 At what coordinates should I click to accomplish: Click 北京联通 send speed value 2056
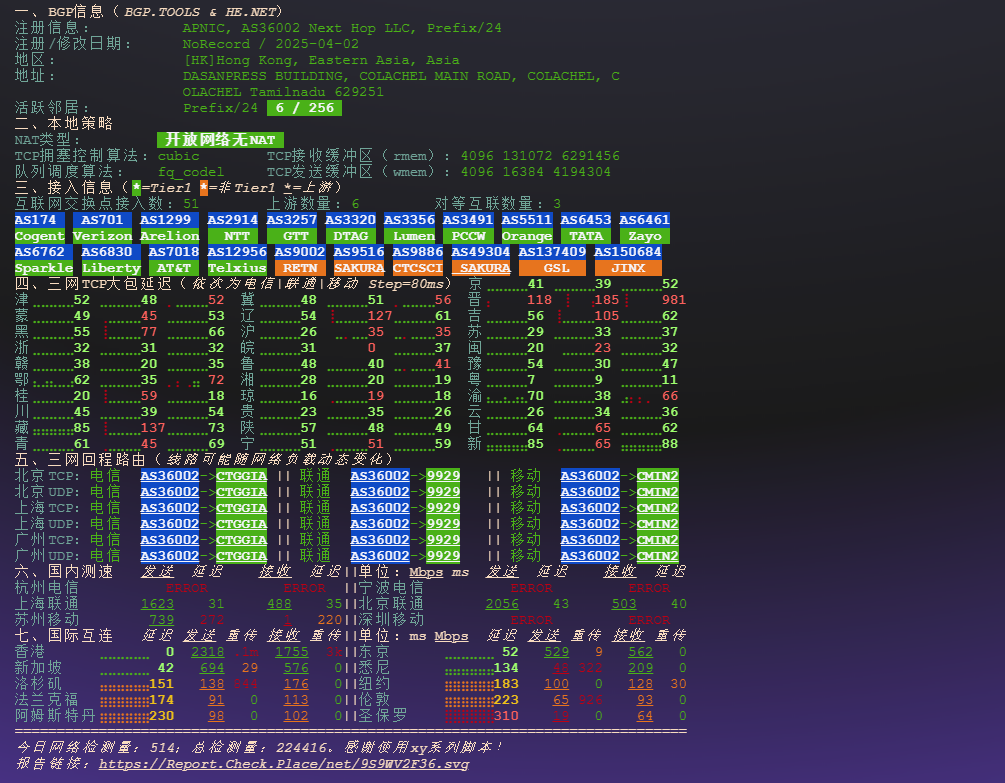click(x=502, y=604)
